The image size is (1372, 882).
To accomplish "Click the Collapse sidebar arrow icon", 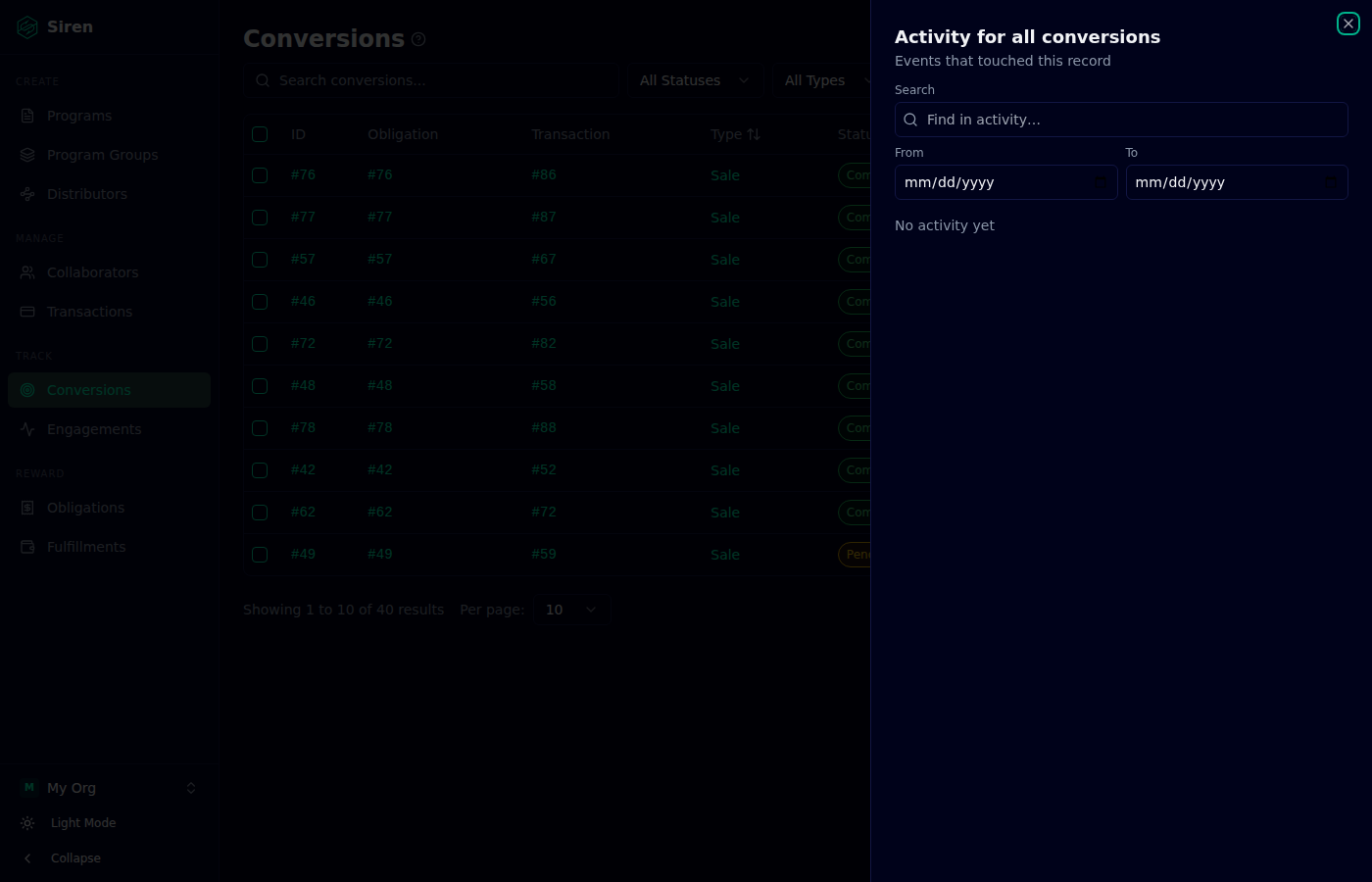I will (x=27, y=858).
